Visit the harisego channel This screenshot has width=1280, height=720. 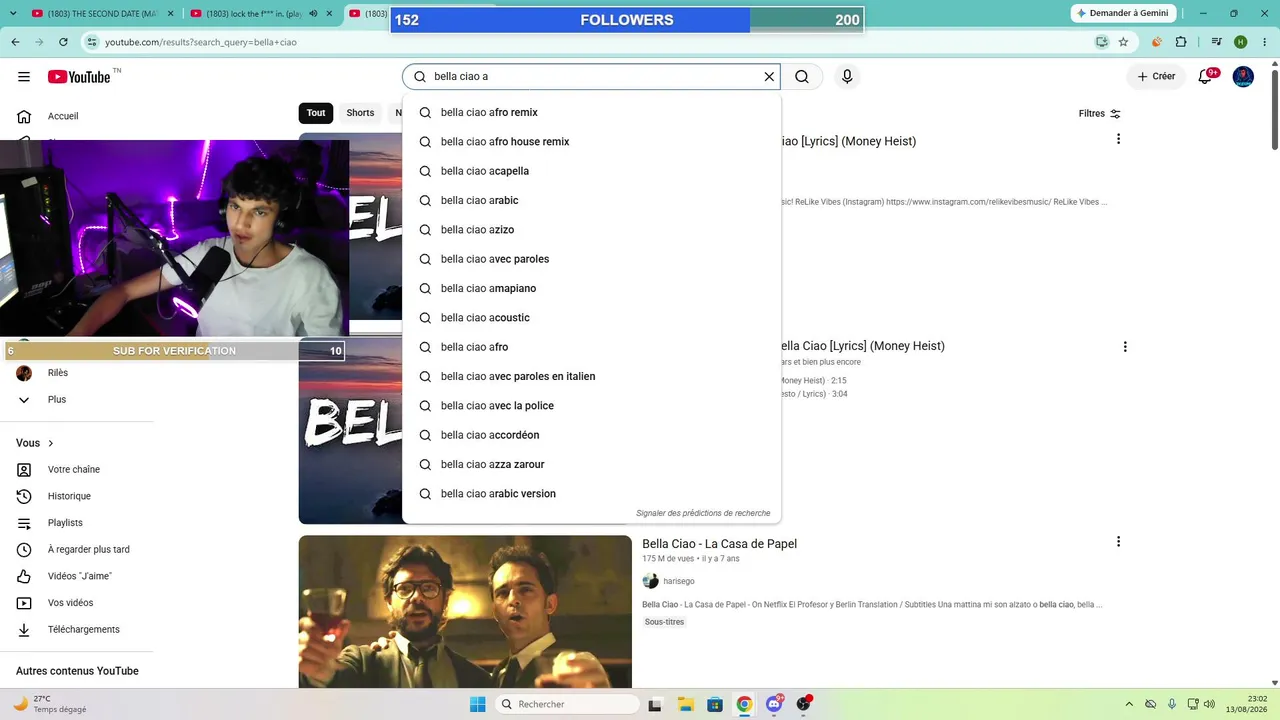click(678, 581)
